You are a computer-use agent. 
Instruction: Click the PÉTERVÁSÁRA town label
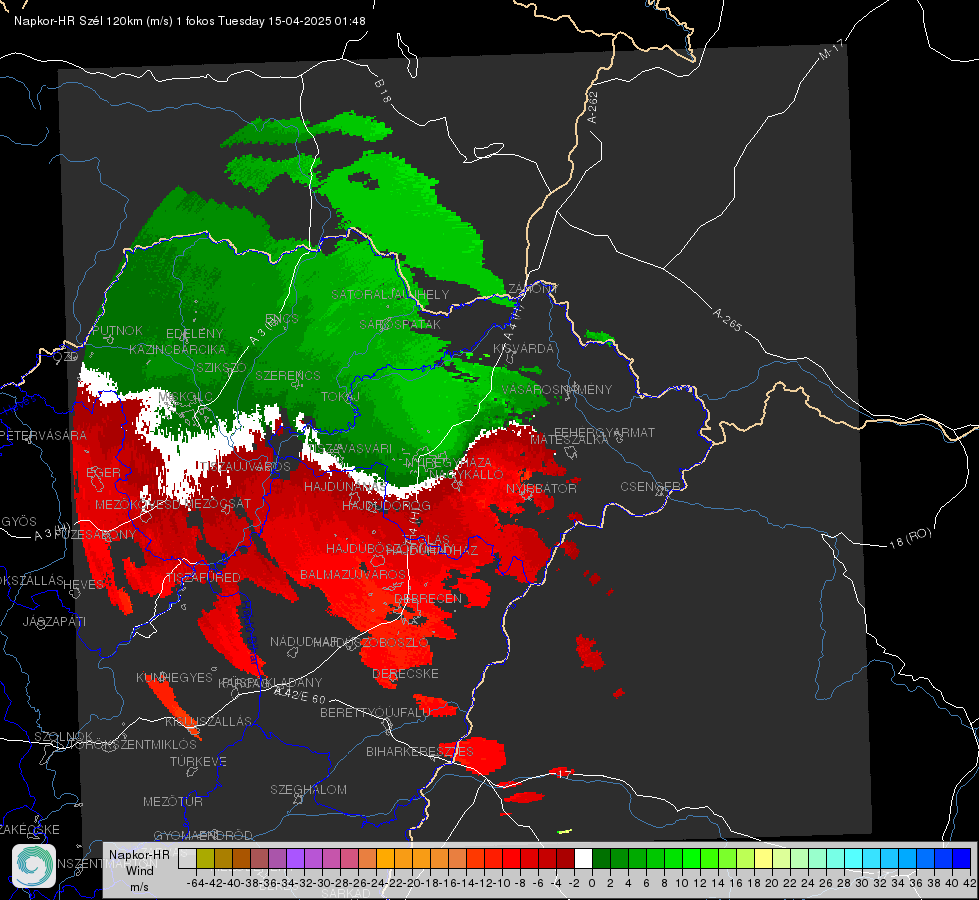pyautogui.click(x=43, y=435)
